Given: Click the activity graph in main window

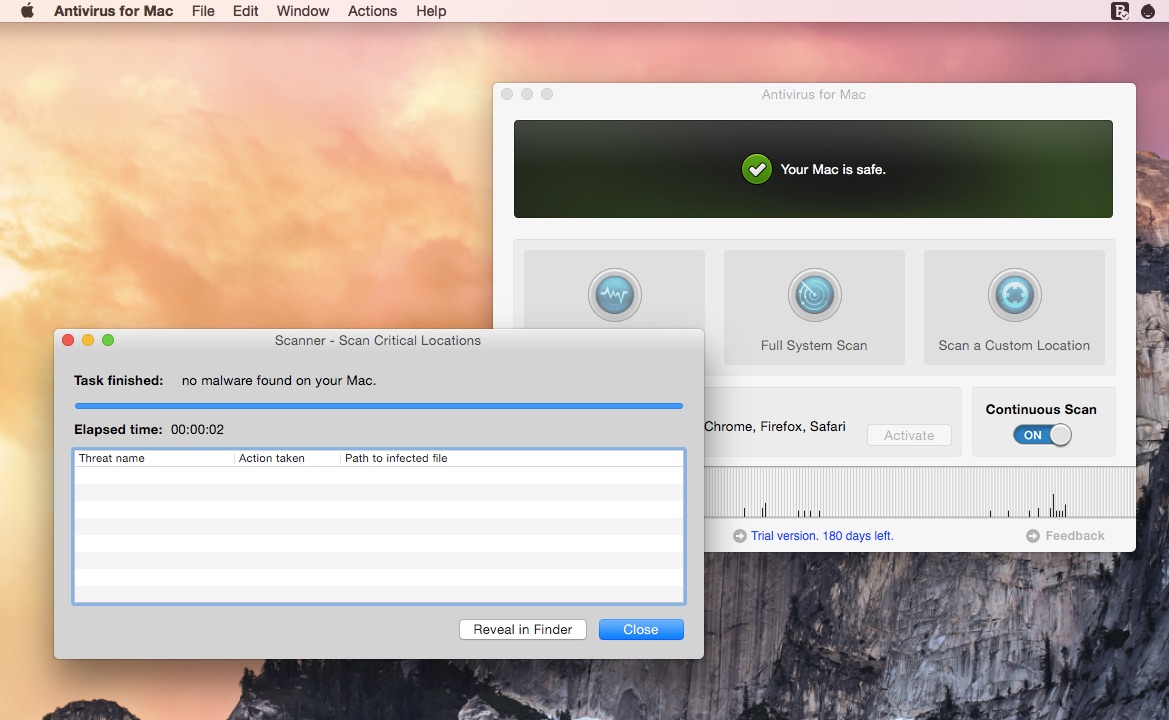Looking at the screenshot, I should tap(919, 493).
